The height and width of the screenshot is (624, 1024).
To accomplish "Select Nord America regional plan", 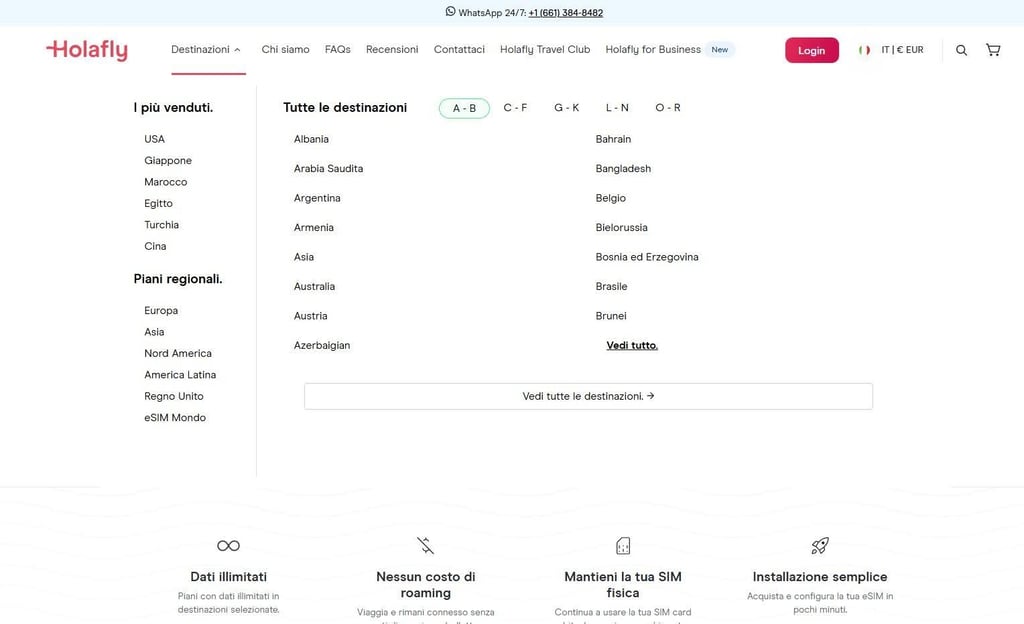I will [178, 353].
